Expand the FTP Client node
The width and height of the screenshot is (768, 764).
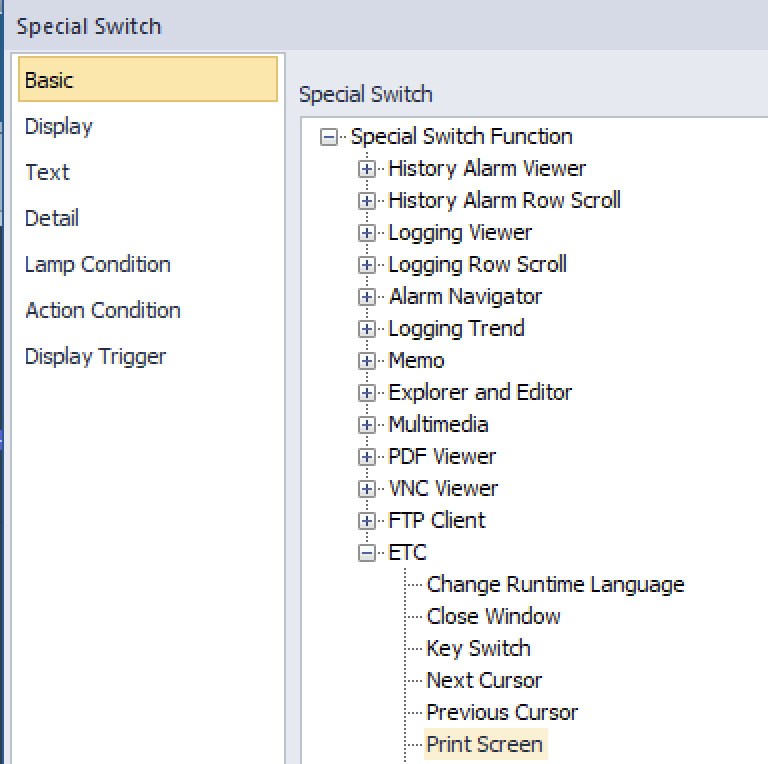[366, 521]
